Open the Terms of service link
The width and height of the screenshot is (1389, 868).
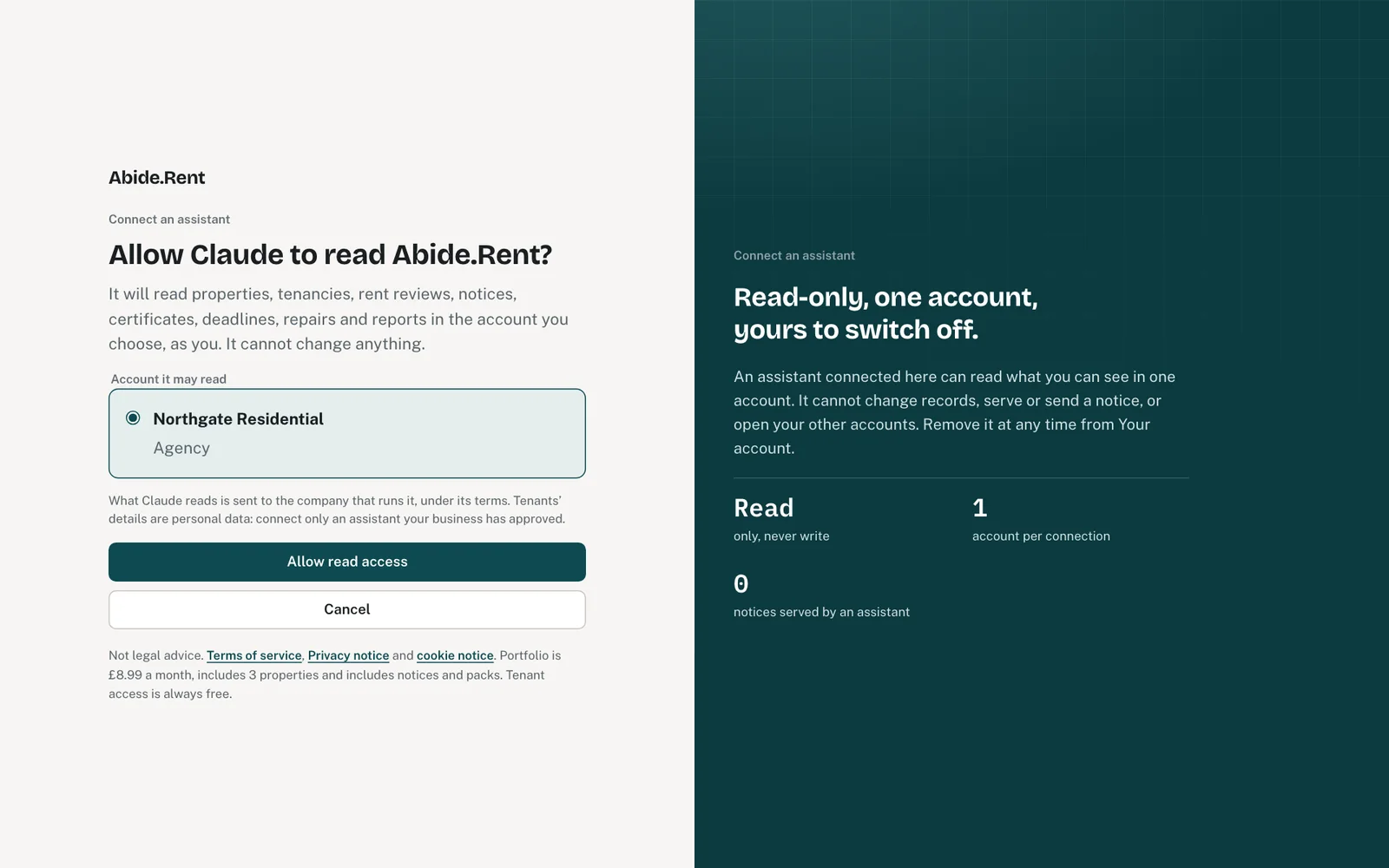pos(254,655)
